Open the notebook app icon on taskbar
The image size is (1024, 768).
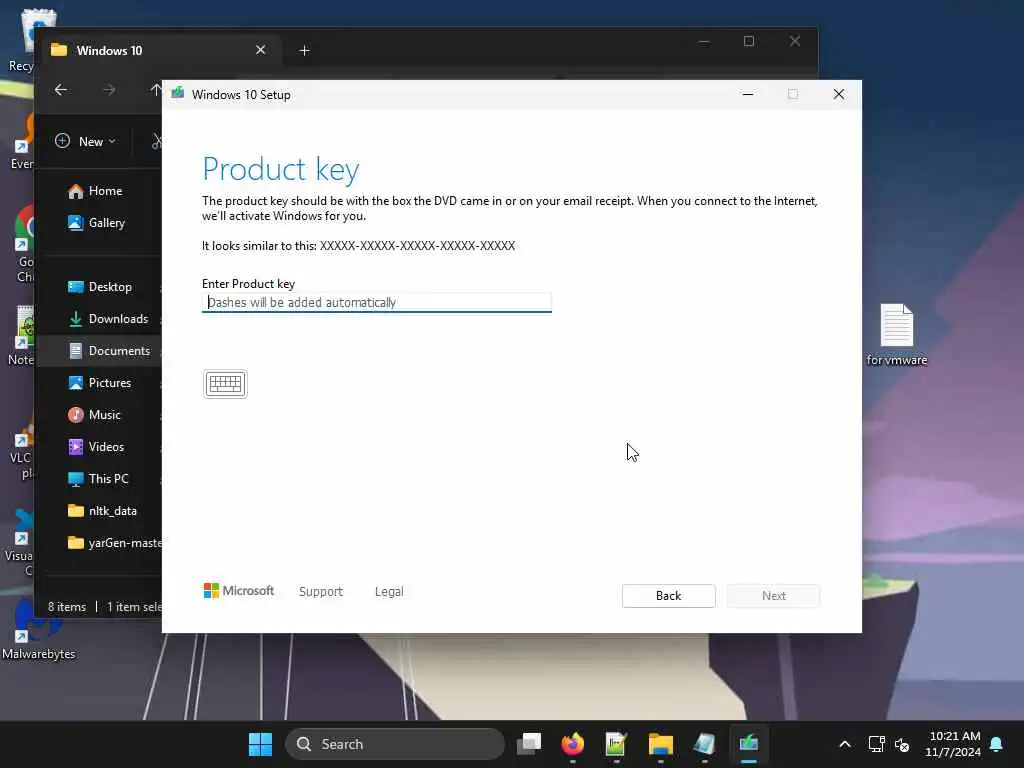point(704,744)
